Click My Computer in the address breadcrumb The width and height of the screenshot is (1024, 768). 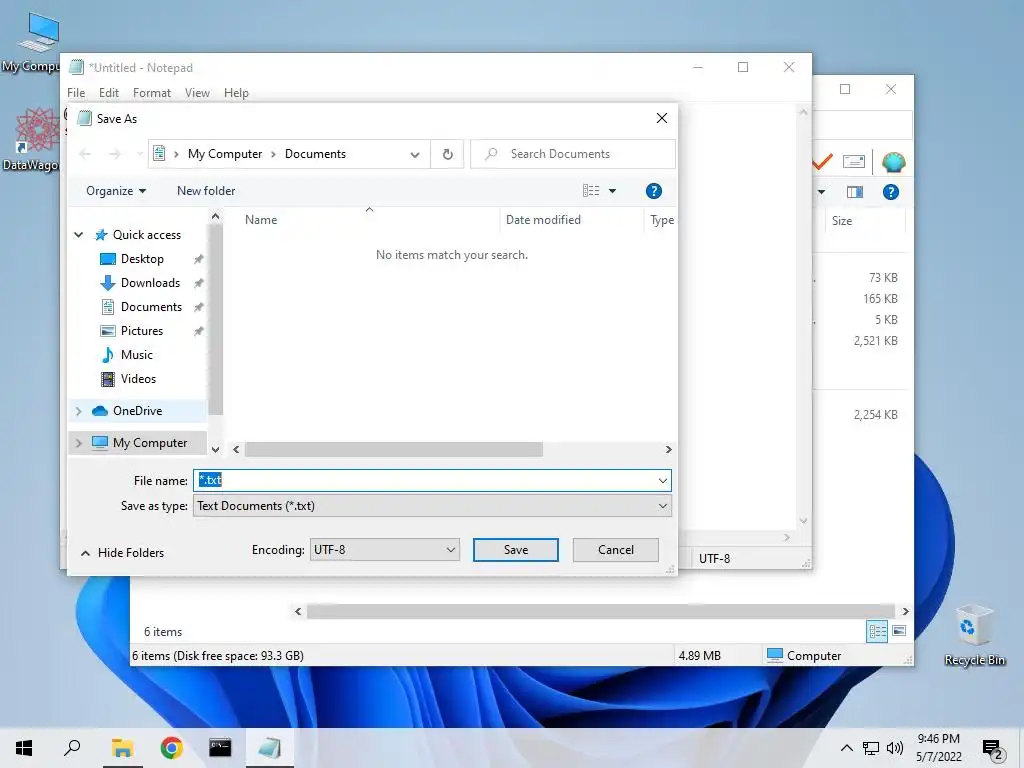pyautogui.click(x=225, y=154)
